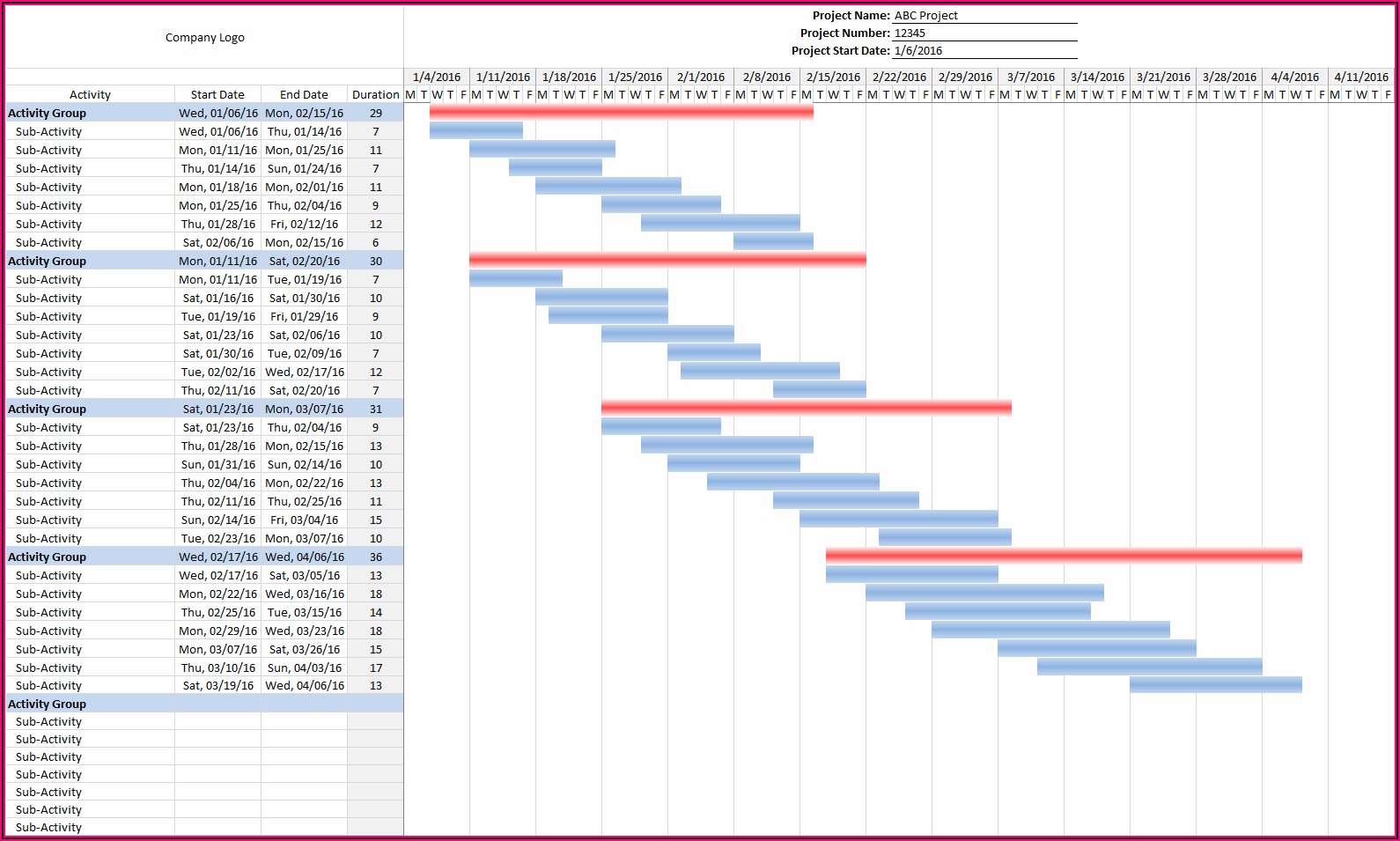Select the Duration column header
Screen dimensions: 1400x841
[376, 95]
